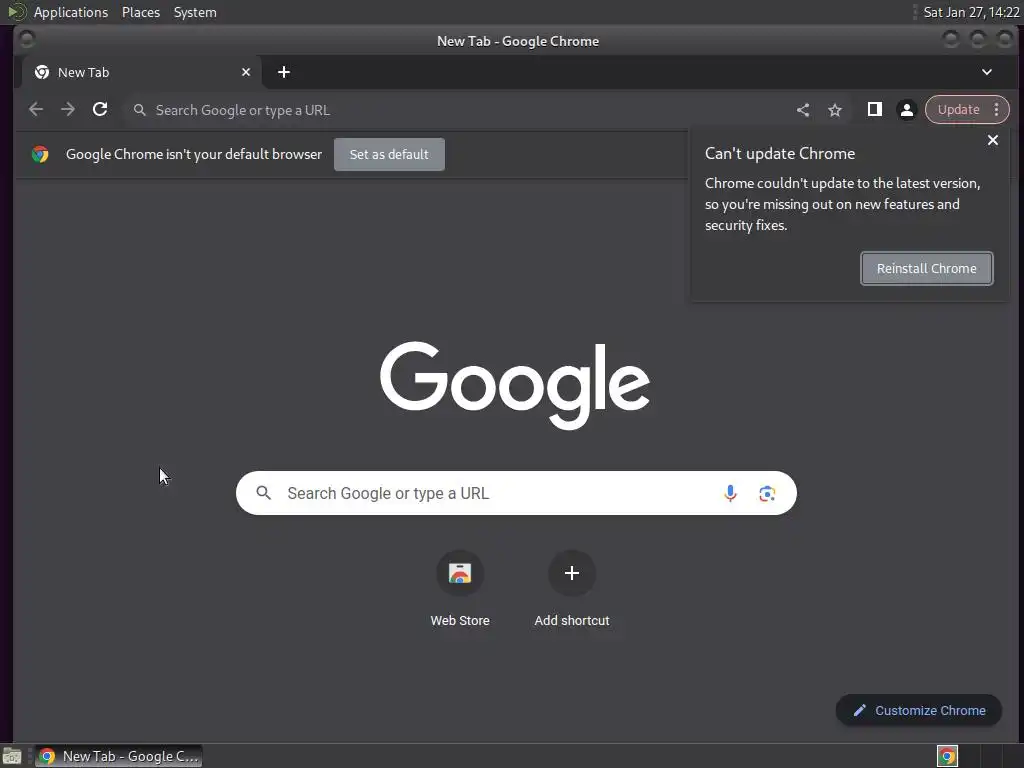Click the Set as default button
The height and width of the screenshot is (768, 1024).
click(x=389, y=155)
